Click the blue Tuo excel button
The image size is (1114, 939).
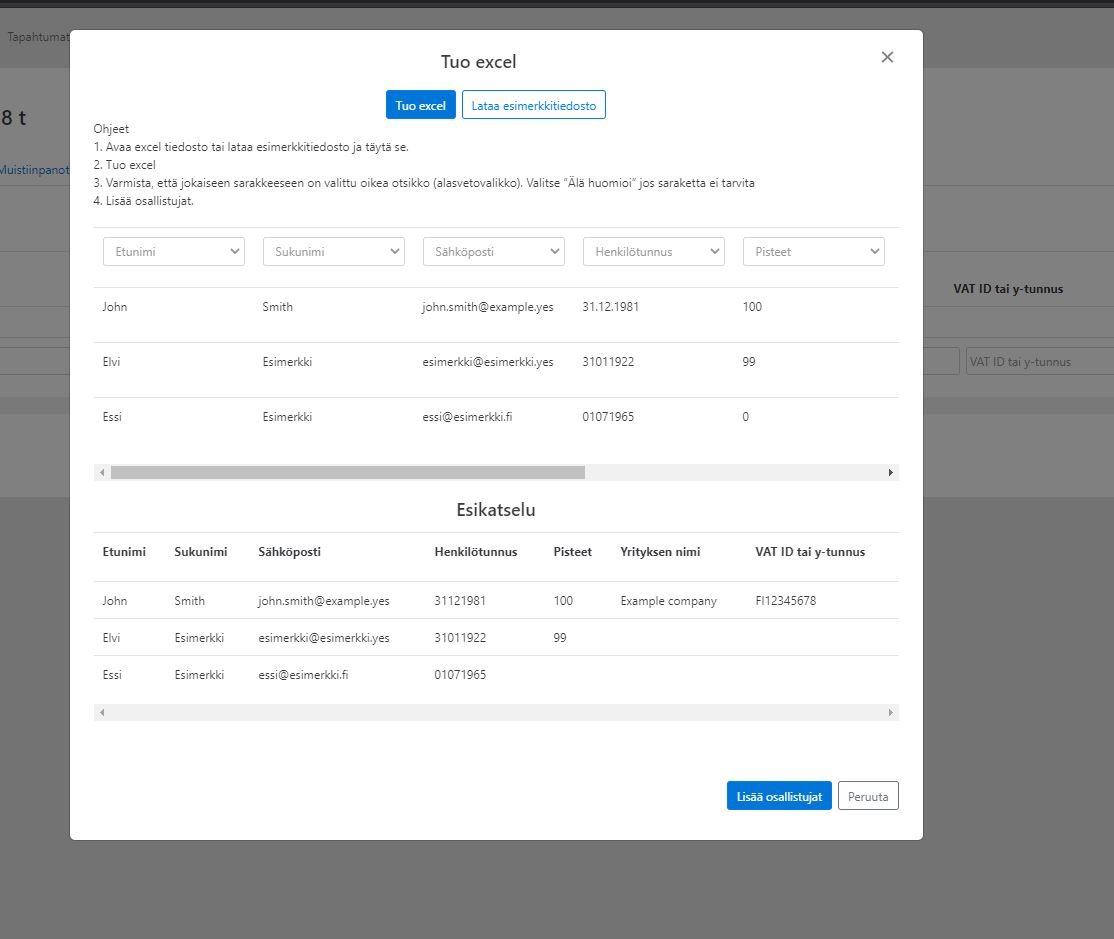(x=420, y=105)
